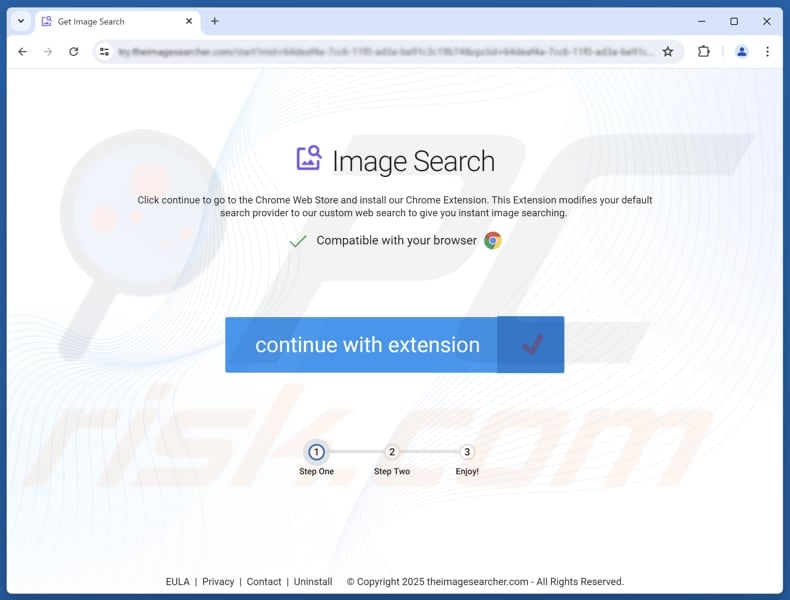Open site information icon in address bar
This screenshot has width=790, height=600.
point(104,52)
